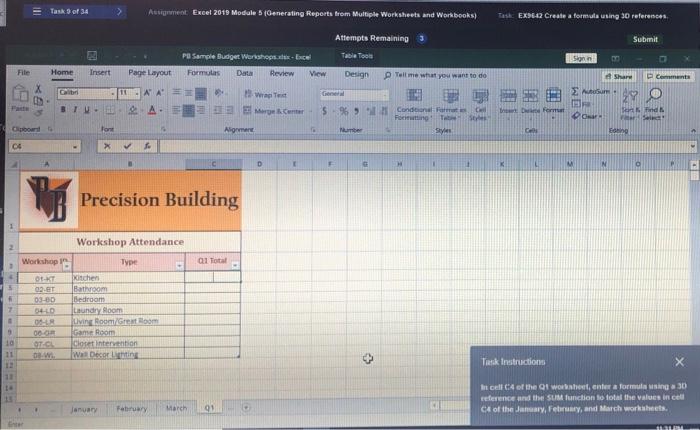Open the Font Color dropdown arrow
This screenshot has height=430, width=700.
[x=161, y=111]
